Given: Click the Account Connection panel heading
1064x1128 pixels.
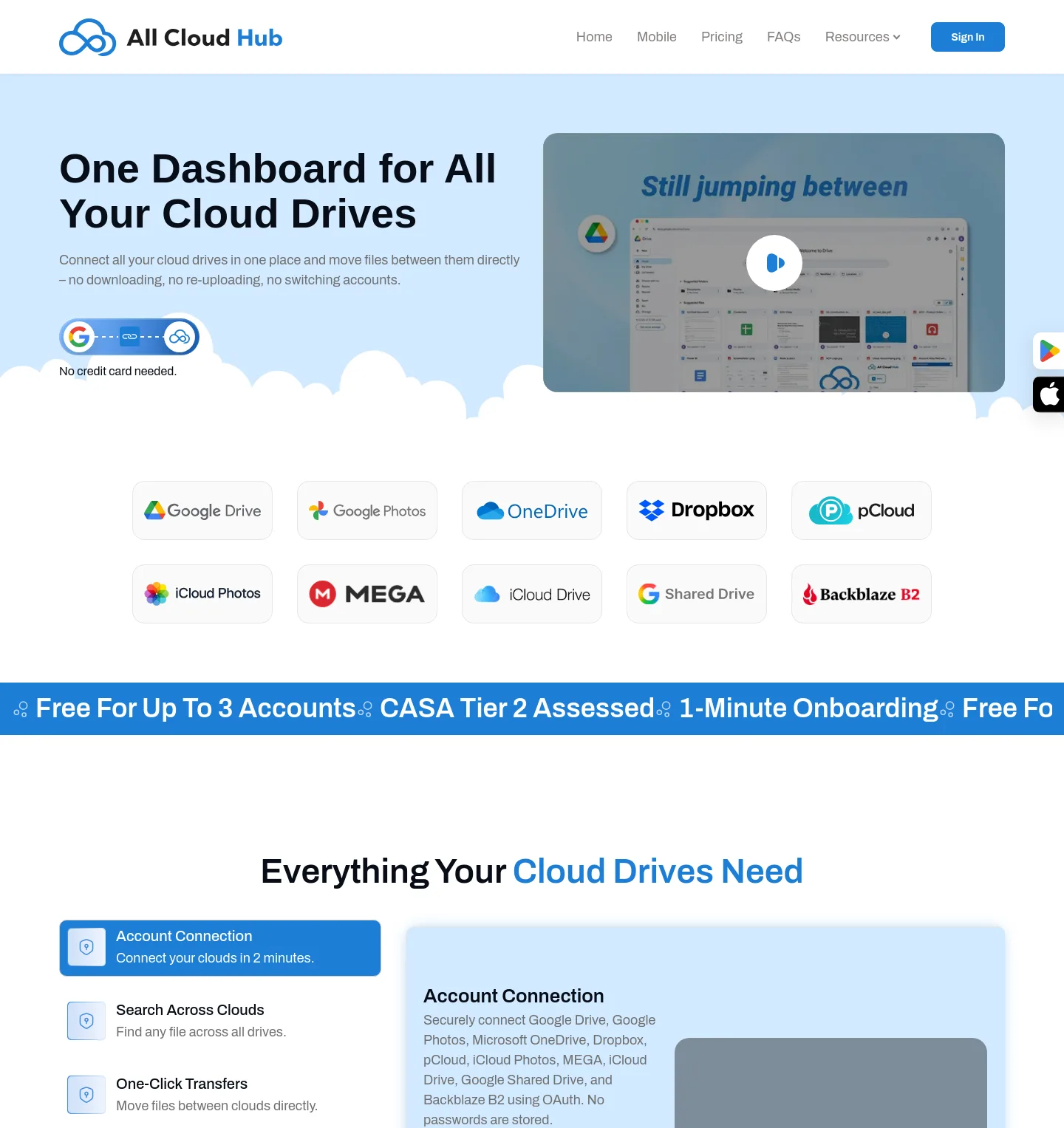Looking at the screenshot, I should tap(514, 996).
